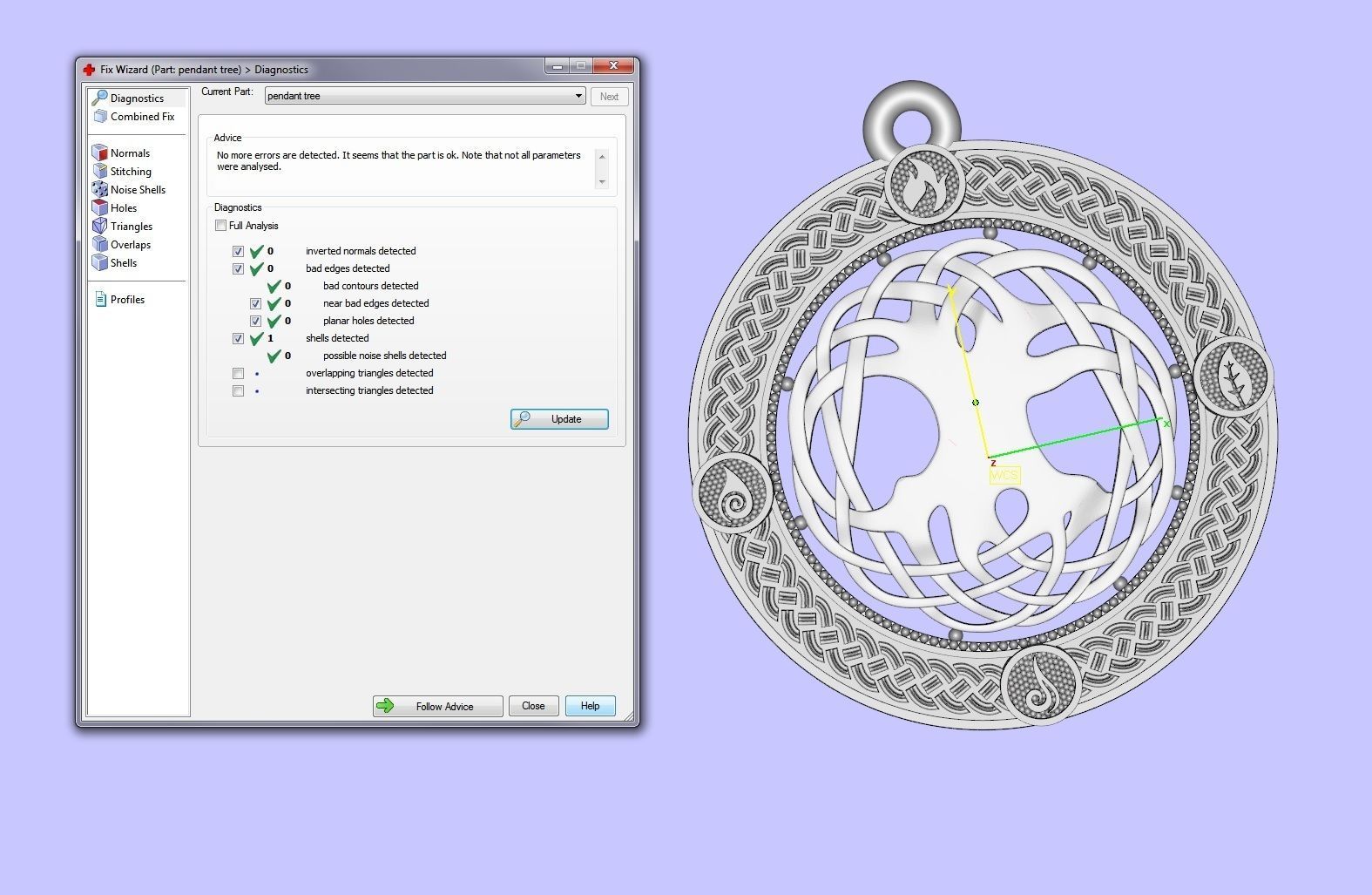Click the Holes icon
Image resolution: width=1372 pixels, height=895 pixels.
pos(99,207)
